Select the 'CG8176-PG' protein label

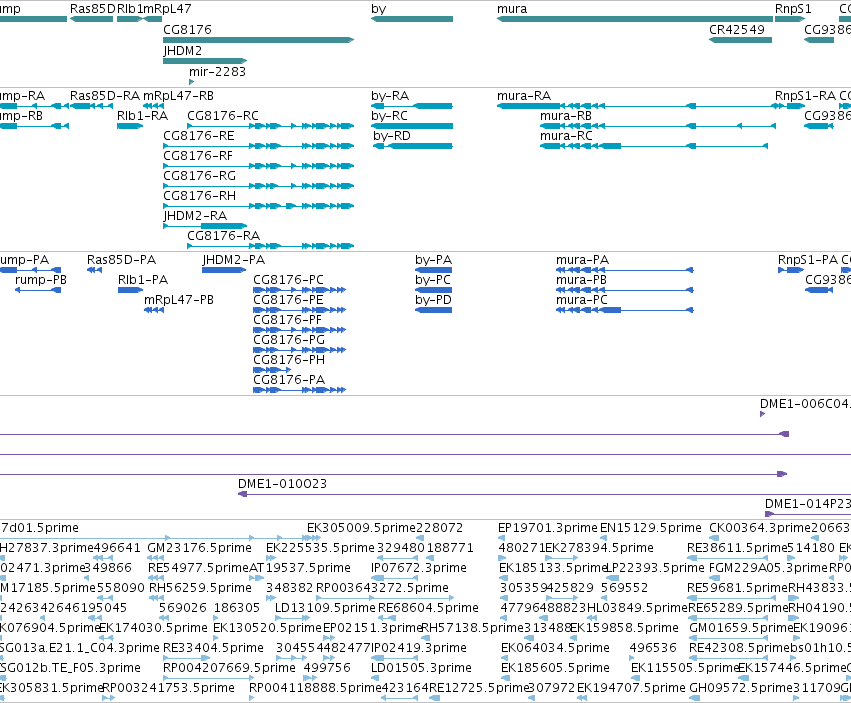(289, 340)
